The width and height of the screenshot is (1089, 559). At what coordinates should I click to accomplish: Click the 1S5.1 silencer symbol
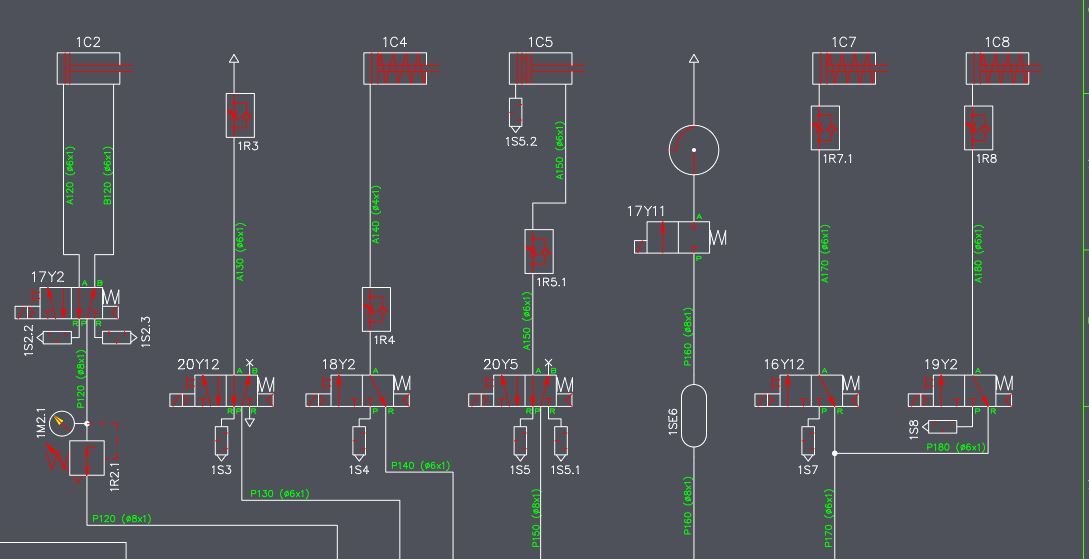[561, 443]
